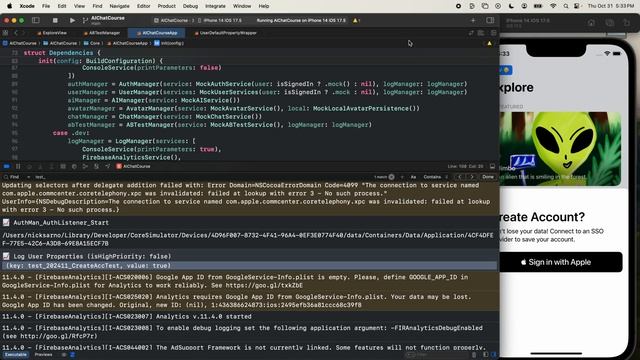Click AIChatCourse project breadcrumb
The image size is (640, 360).
[x=20, y=43]
